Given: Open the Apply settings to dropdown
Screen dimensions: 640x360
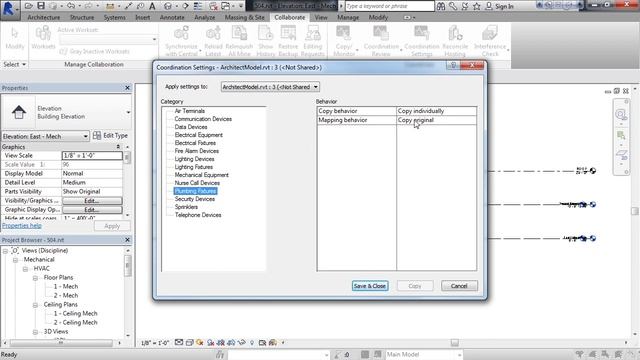Looking at the screenshot, I should (x=270, y=87).
